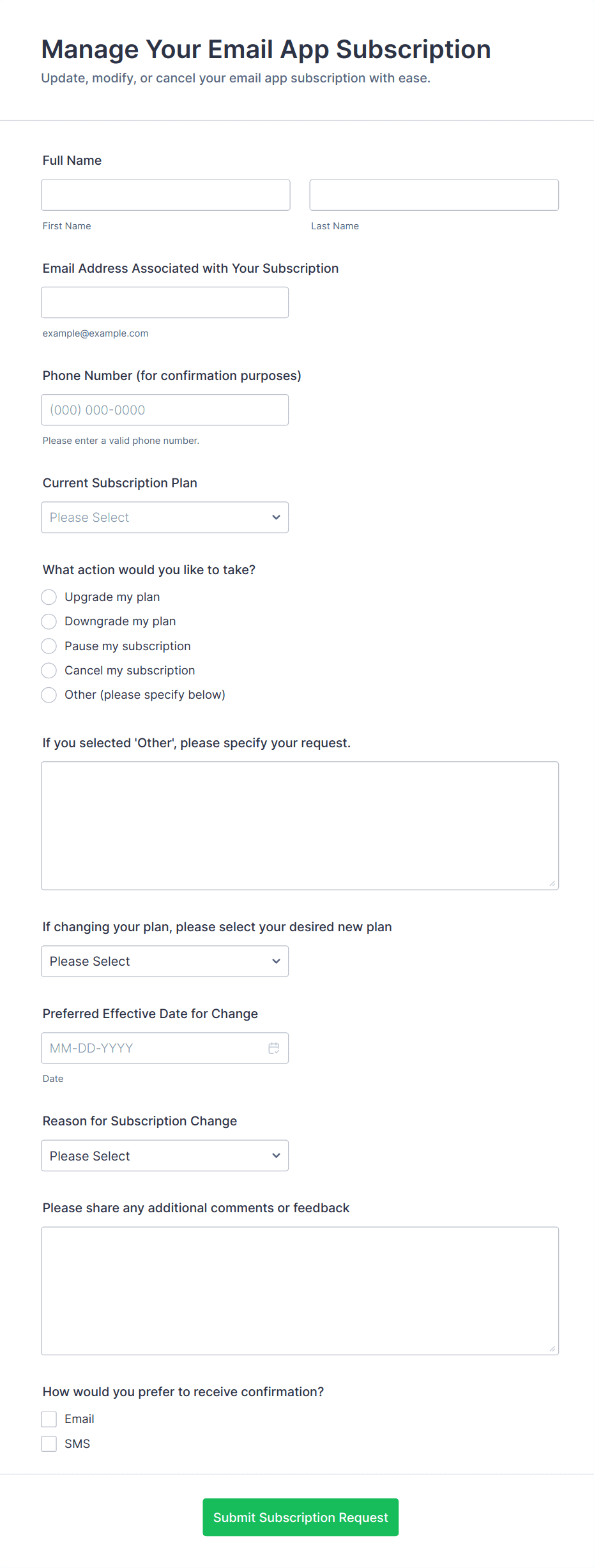The height and width of the screenshot is (1568, 594).
Task: Click the Preferred Effective Date field
Action: pyautogui.click(x=153, y=1048)
